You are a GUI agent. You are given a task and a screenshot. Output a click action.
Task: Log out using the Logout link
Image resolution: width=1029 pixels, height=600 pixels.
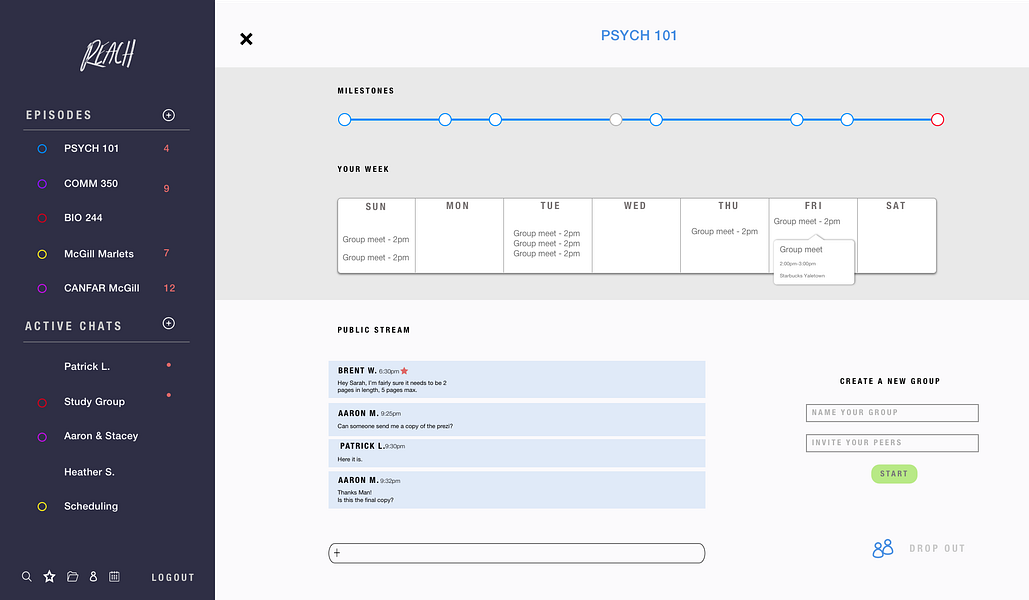click(x=173, y=578)
